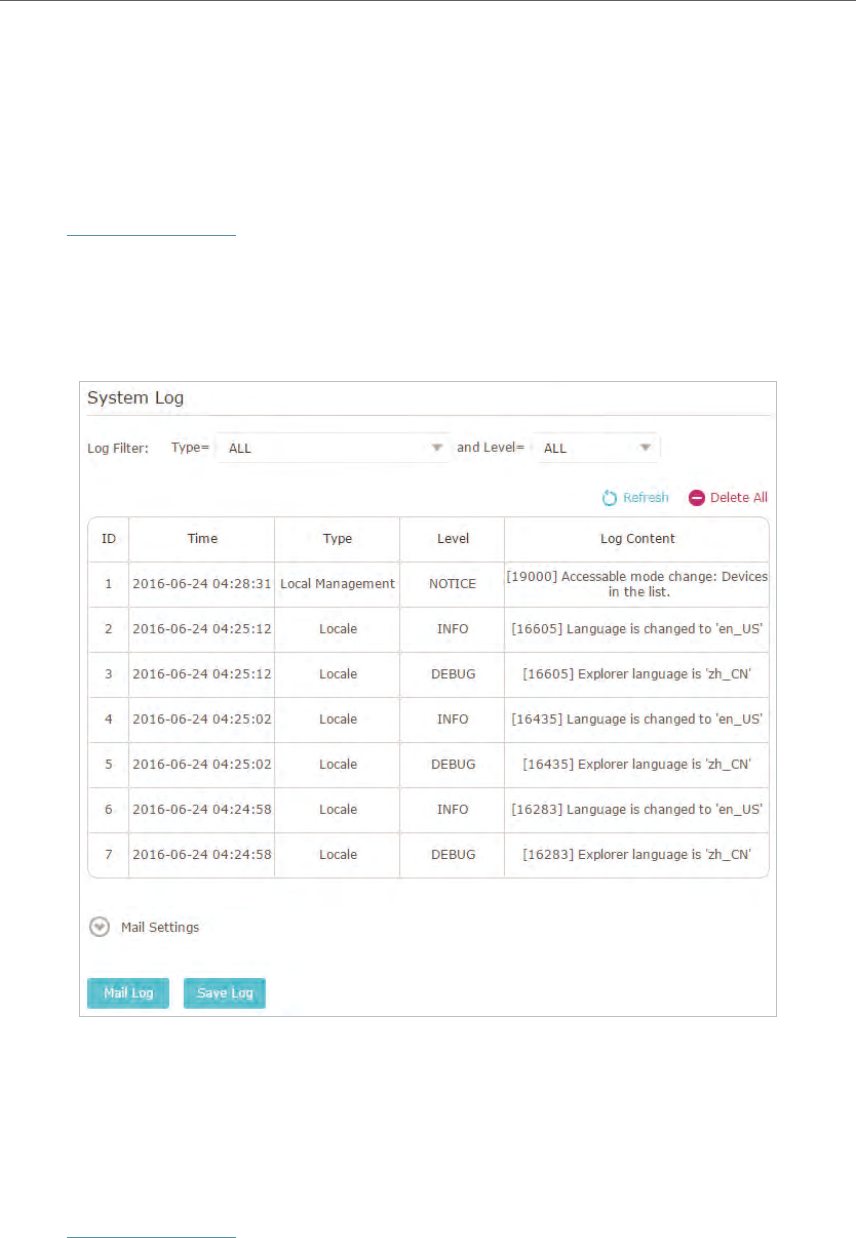The width and height of the screenshot is (856, 1238).
Task: Click the Log Content column header
Action: (637, 538)
